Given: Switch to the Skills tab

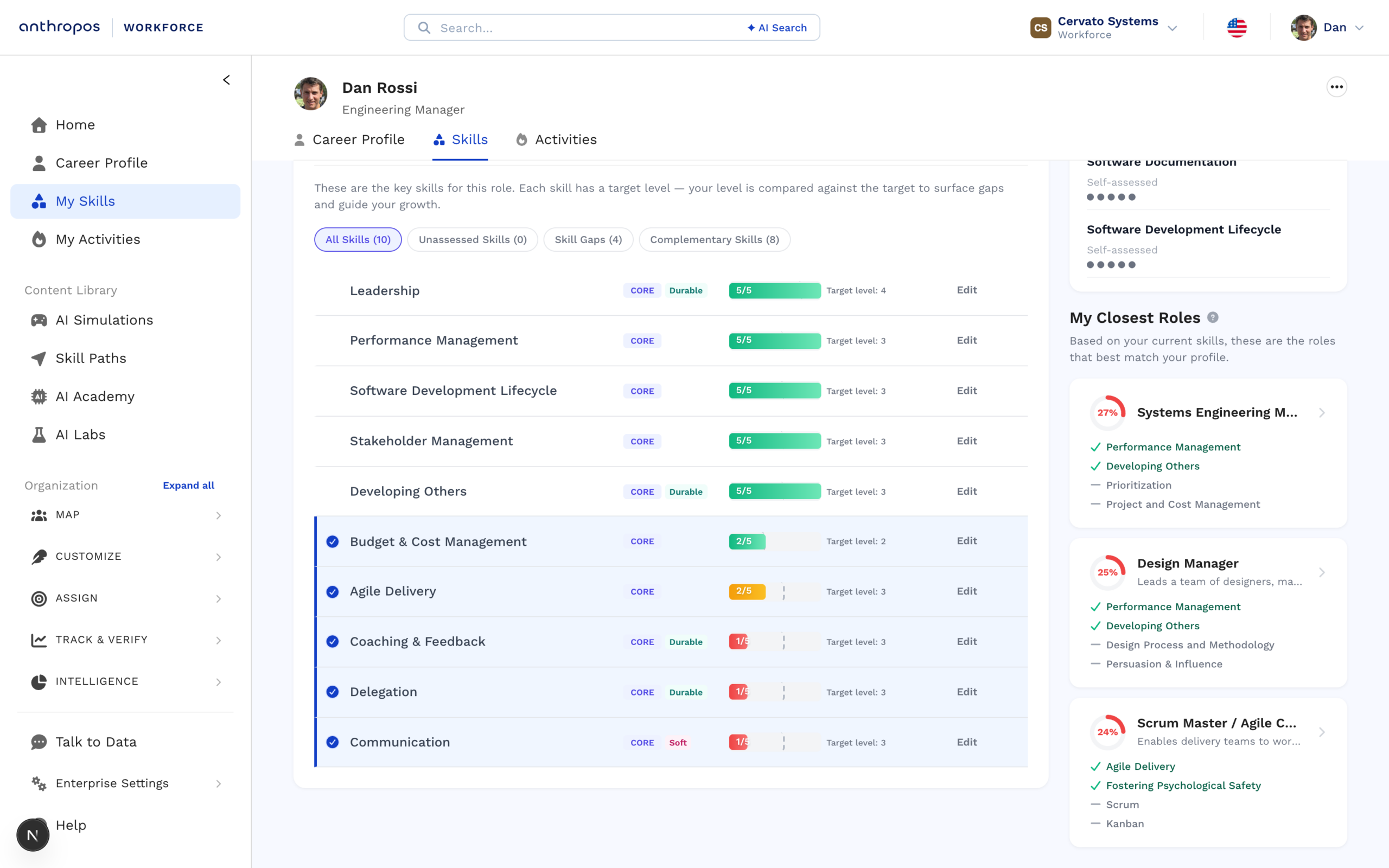Looking at the screenshot, I should 460,139.
